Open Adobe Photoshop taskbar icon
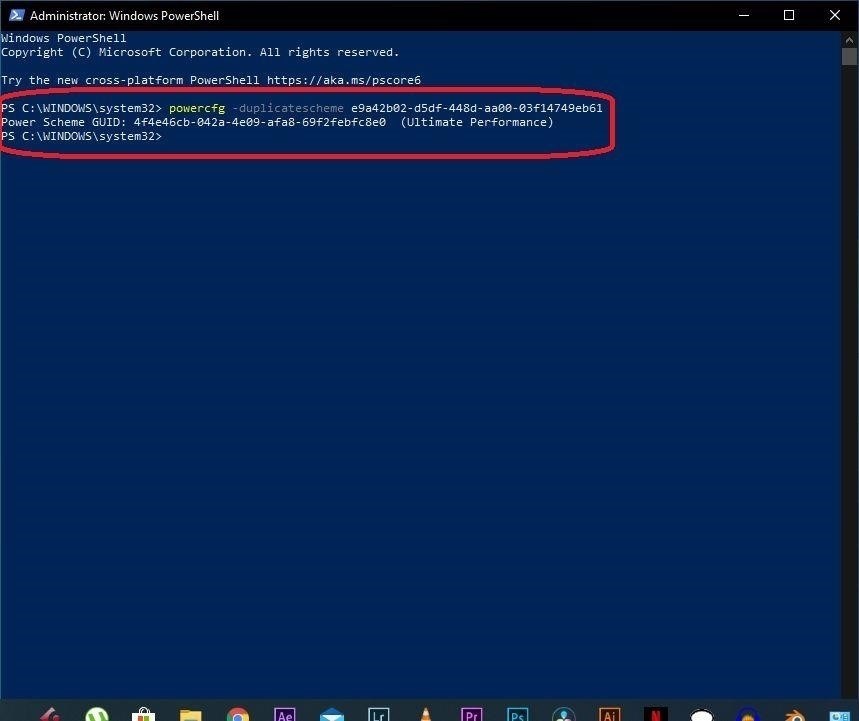The width and height of the screenshot is (859, 721). [x=518, y=714]
